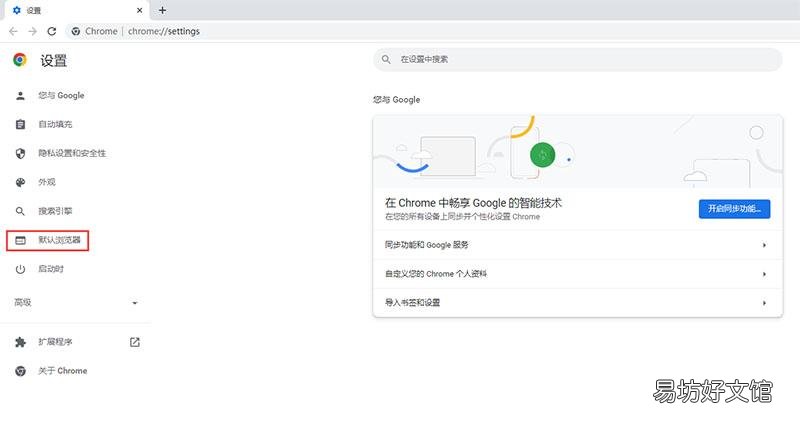Open 自动填充 clipboard icon
The image size is (800, 423).
20,124
